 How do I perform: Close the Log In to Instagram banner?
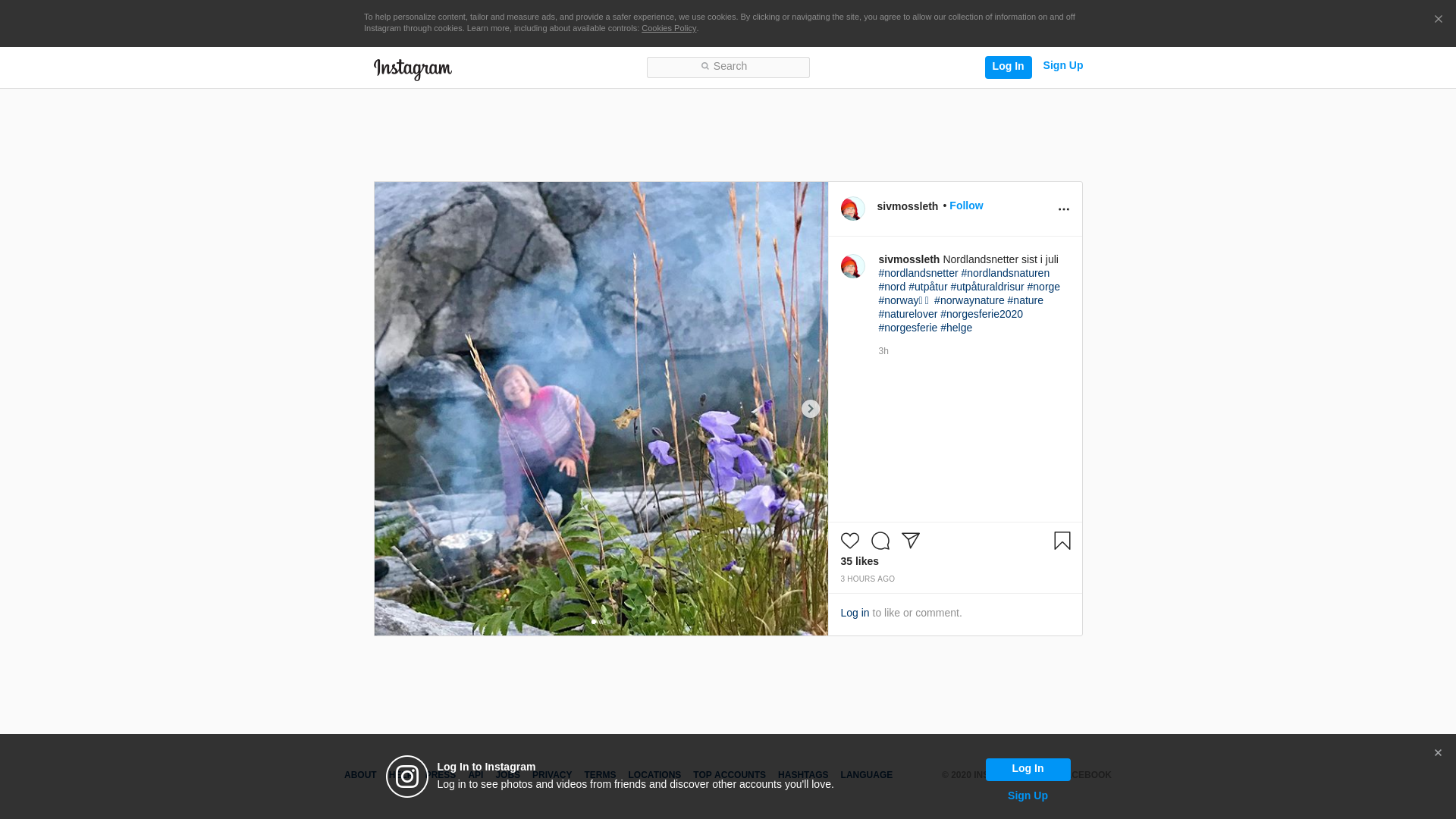(1437, 753)
